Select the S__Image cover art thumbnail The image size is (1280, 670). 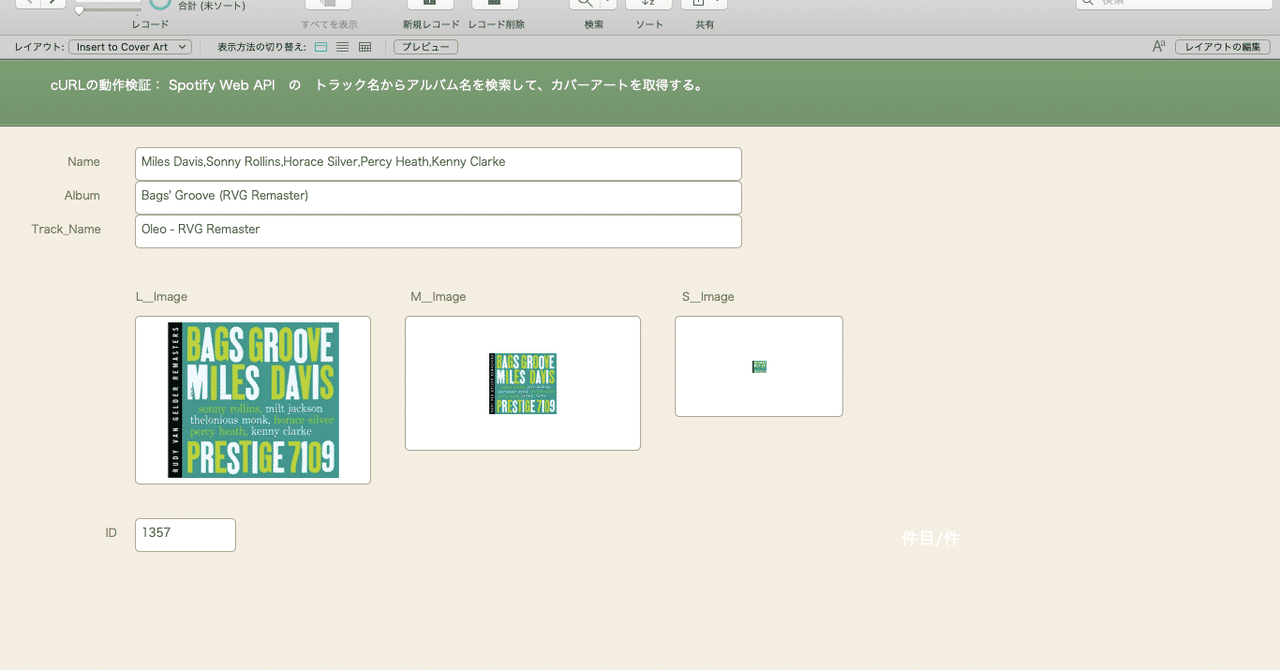coord(759,366)
